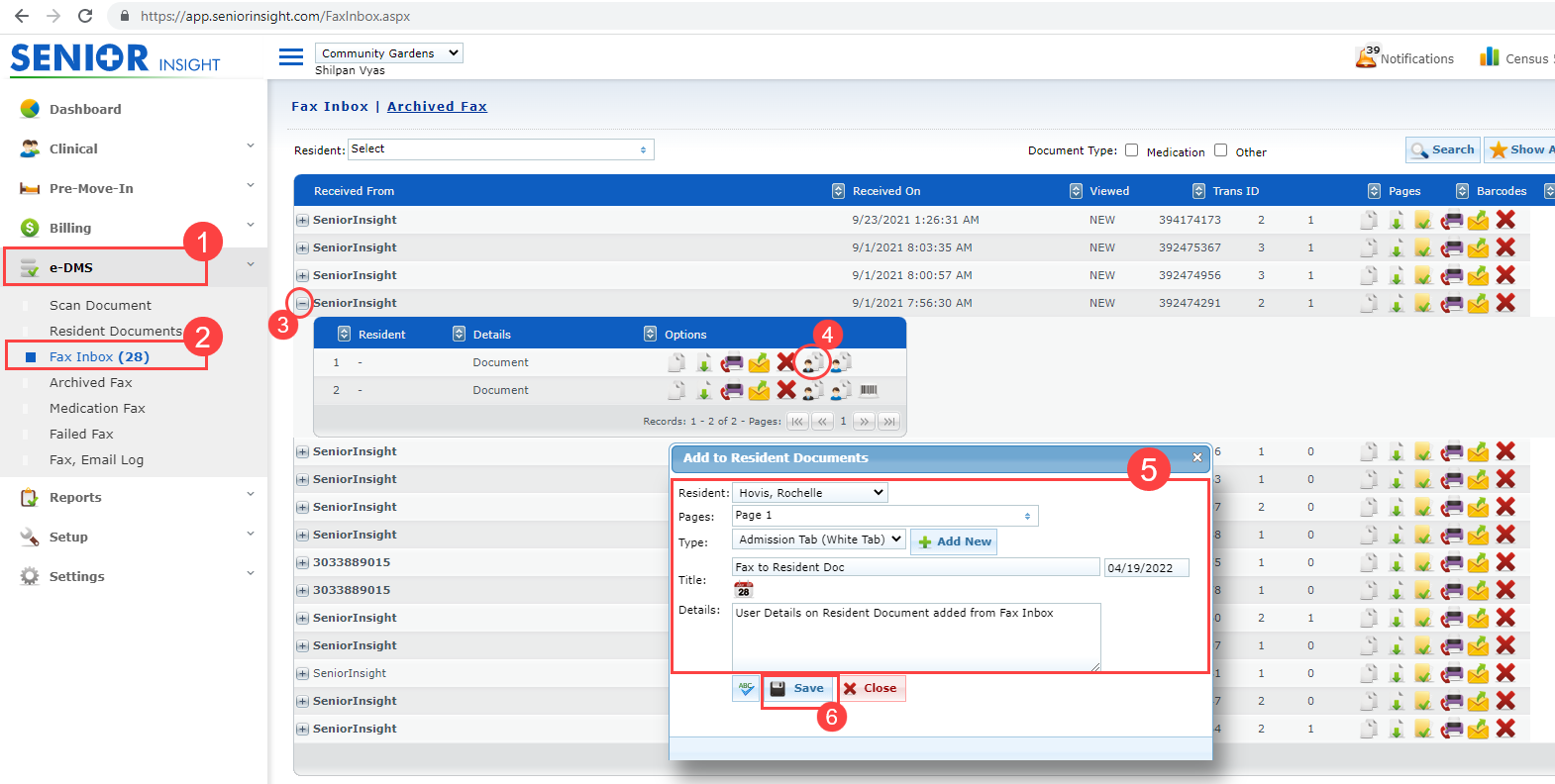Go to last page in sub-grid pager

(889, 421)
